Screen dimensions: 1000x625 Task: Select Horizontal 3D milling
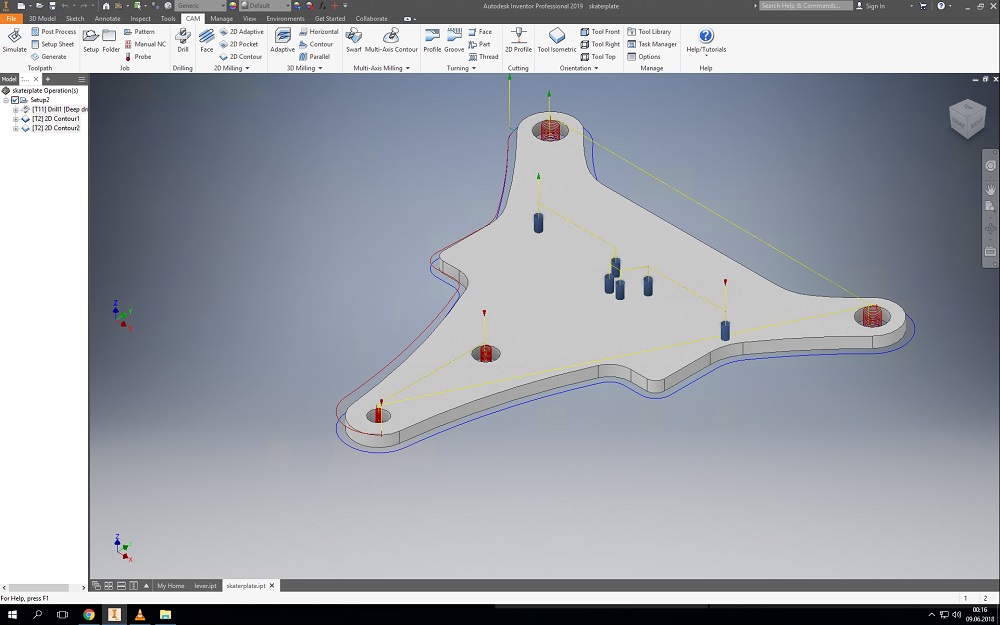[x=319, y=32]
